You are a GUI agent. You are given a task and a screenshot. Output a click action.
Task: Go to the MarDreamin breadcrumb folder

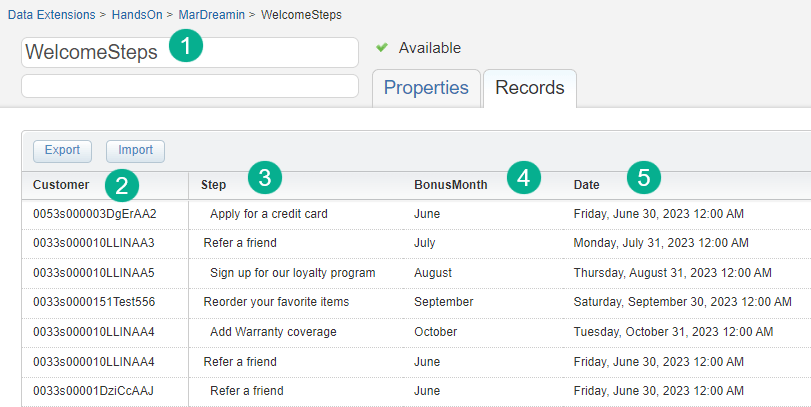pos(212,15)
